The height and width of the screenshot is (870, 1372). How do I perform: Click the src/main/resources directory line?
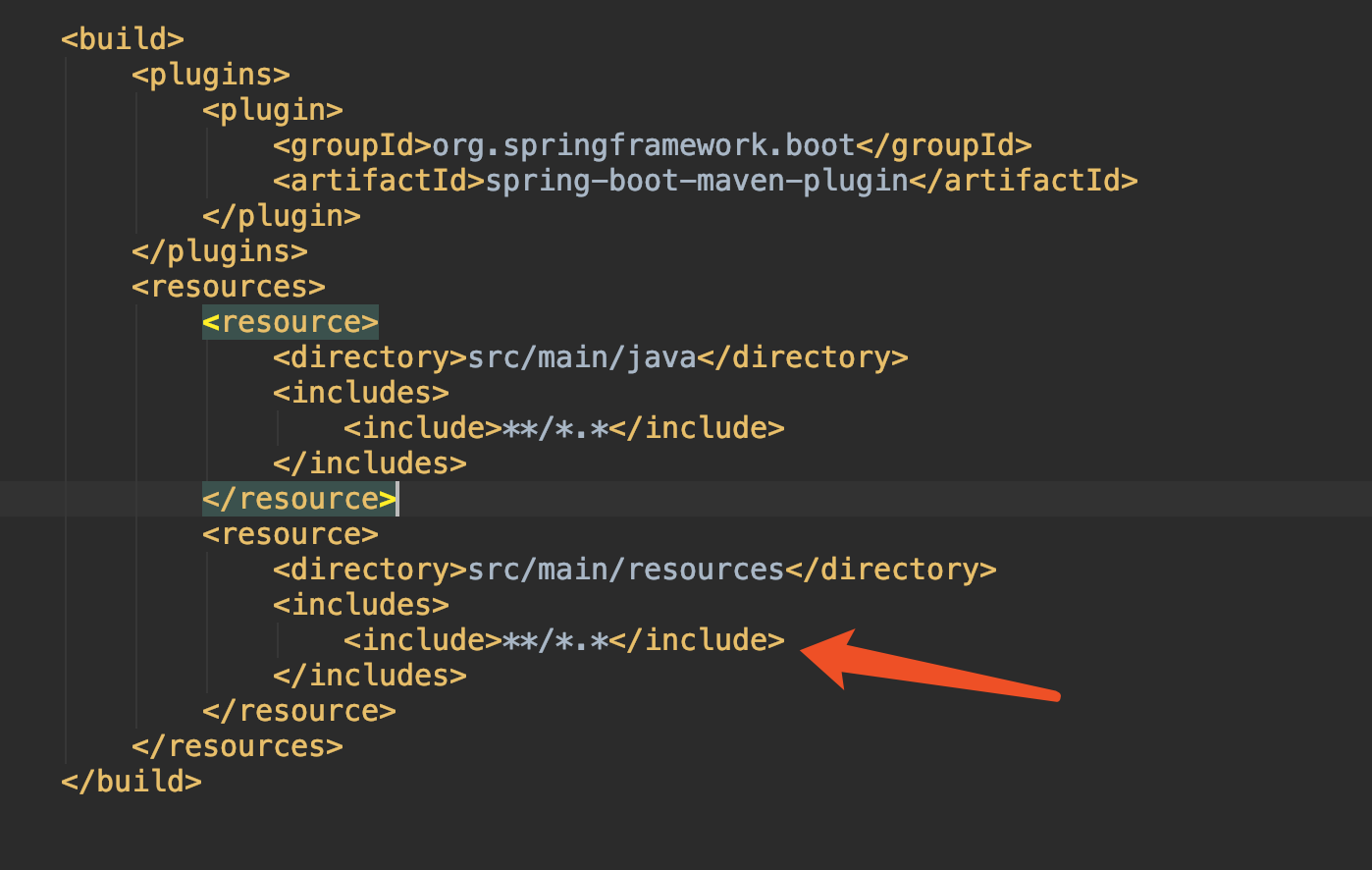(x=635, y=570)
